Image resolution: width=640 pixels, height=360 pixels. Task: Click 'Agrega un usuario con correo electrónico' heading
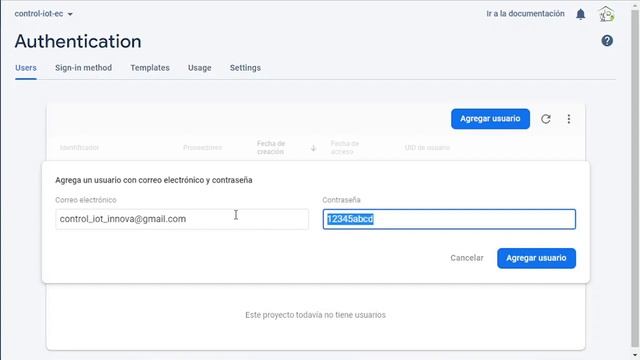(x=153, y=180)
